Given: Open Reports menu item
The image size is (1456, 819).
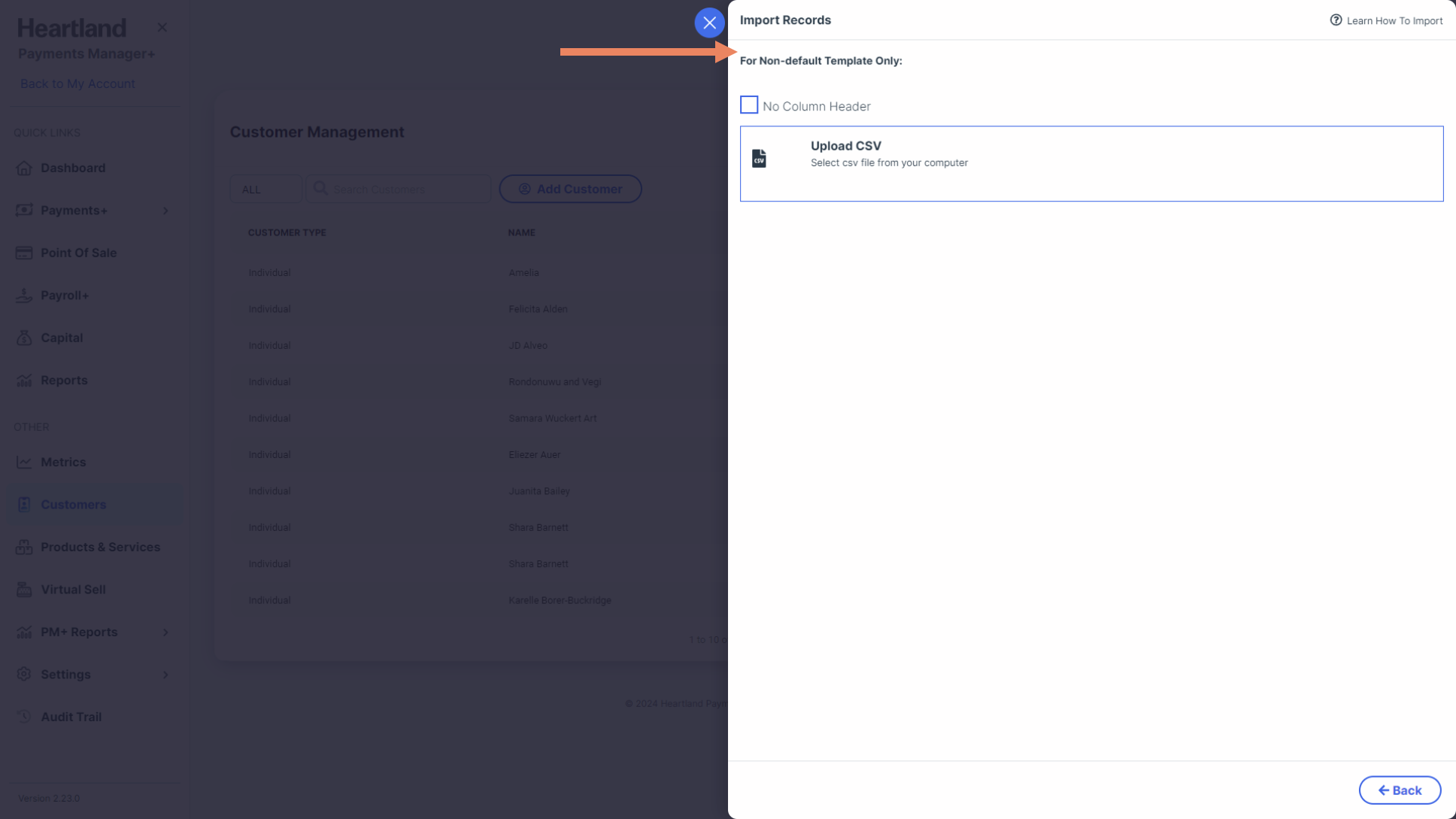Looking at the screenshot, I should click(64, 380).
